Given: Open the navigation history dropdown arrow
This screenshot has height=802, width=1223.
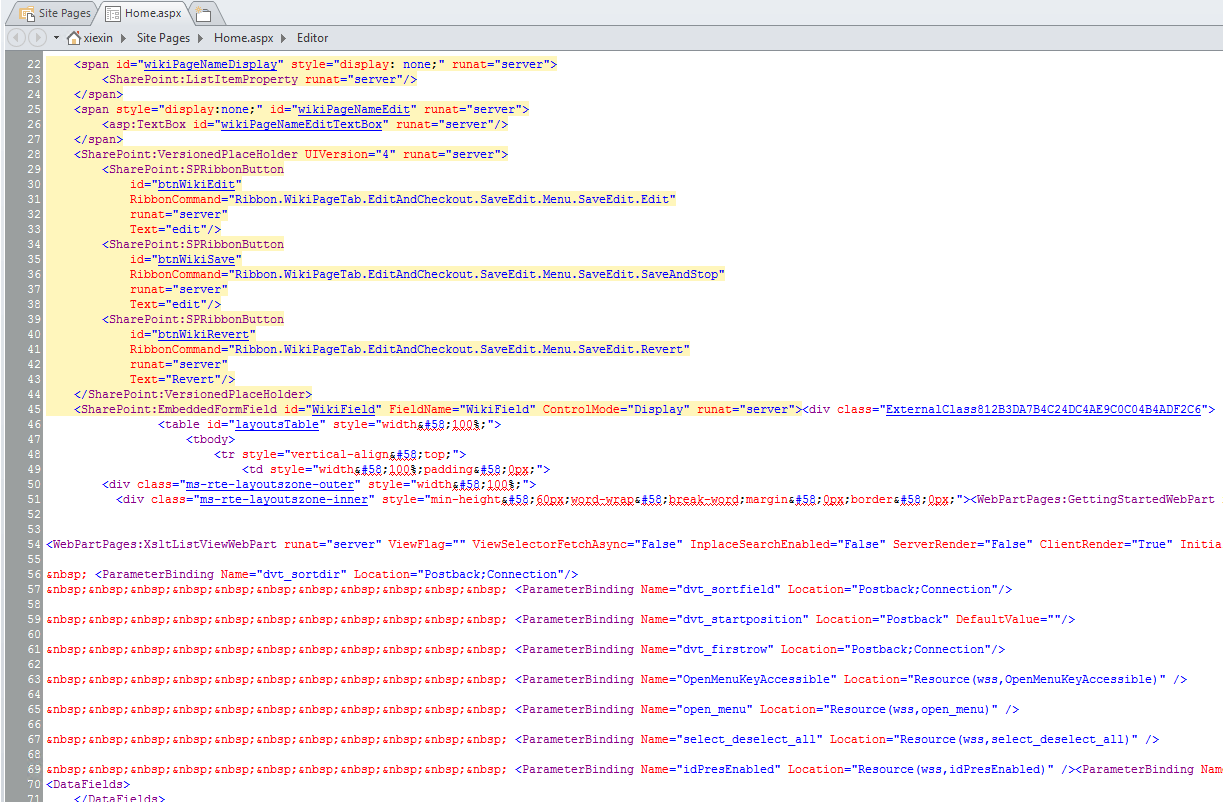Looking at the screenshot, I should (57, 38).
